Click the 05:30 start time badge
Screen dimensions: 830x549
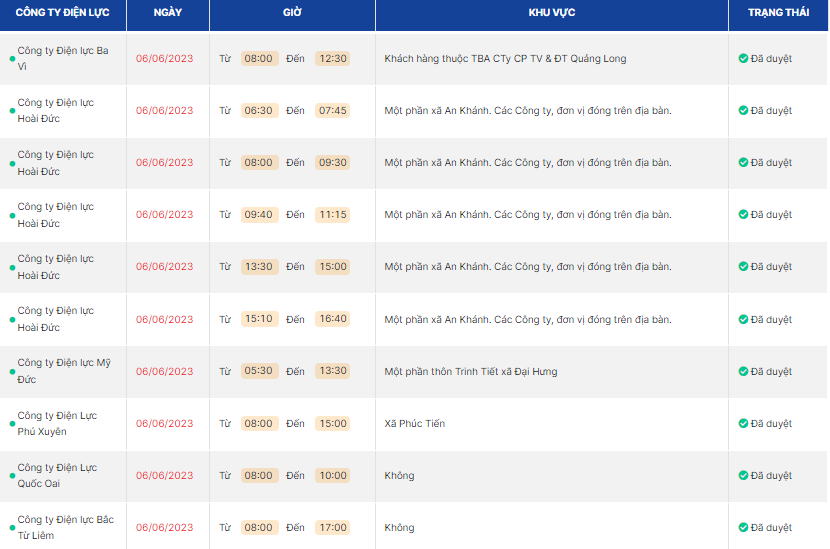259,371
